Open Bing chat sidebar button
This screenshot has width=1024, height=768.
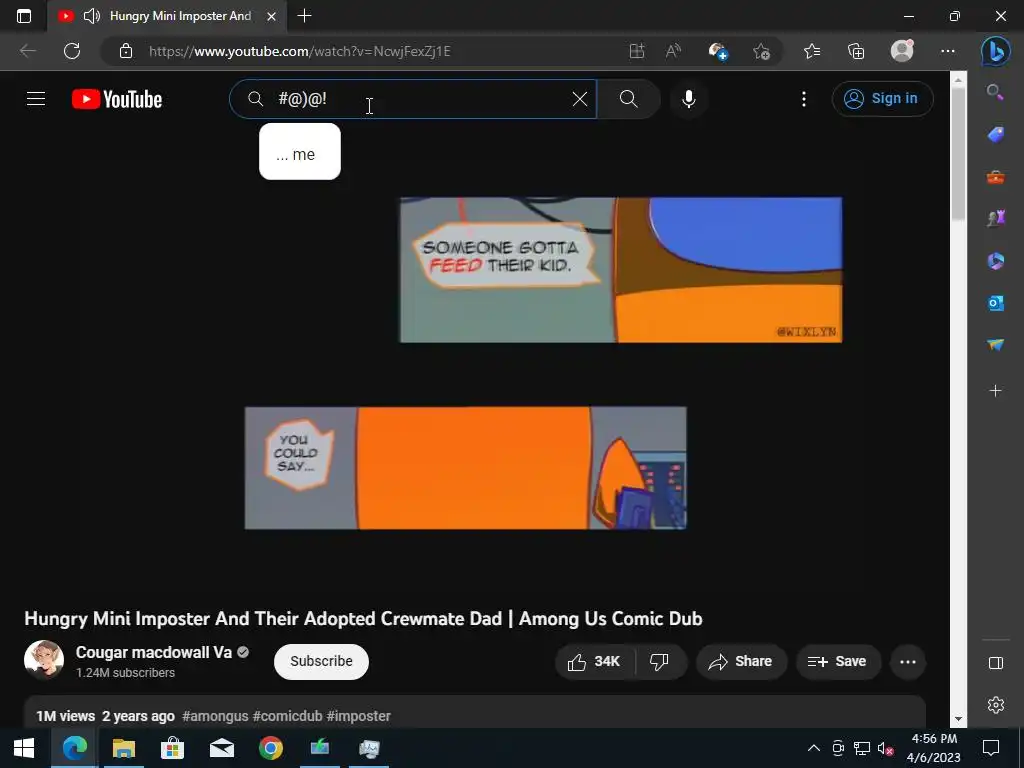coord(995,51)
